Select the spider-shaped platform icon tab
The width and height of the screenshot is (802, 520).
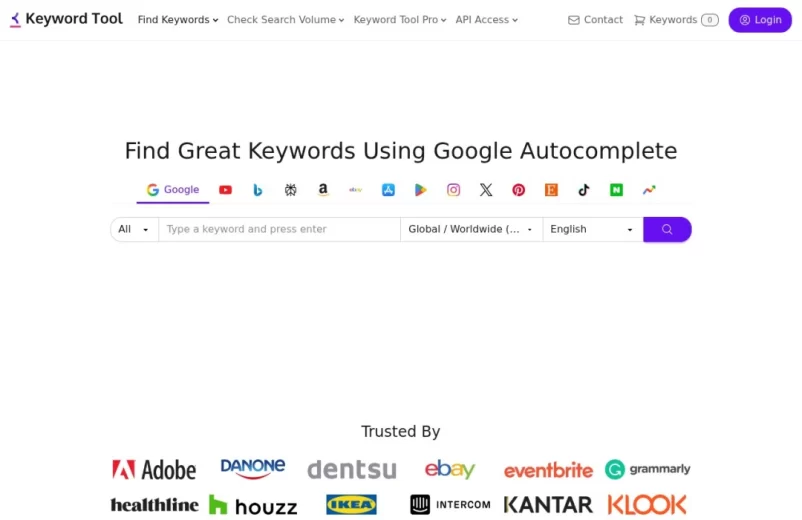(x=291, y=190)
